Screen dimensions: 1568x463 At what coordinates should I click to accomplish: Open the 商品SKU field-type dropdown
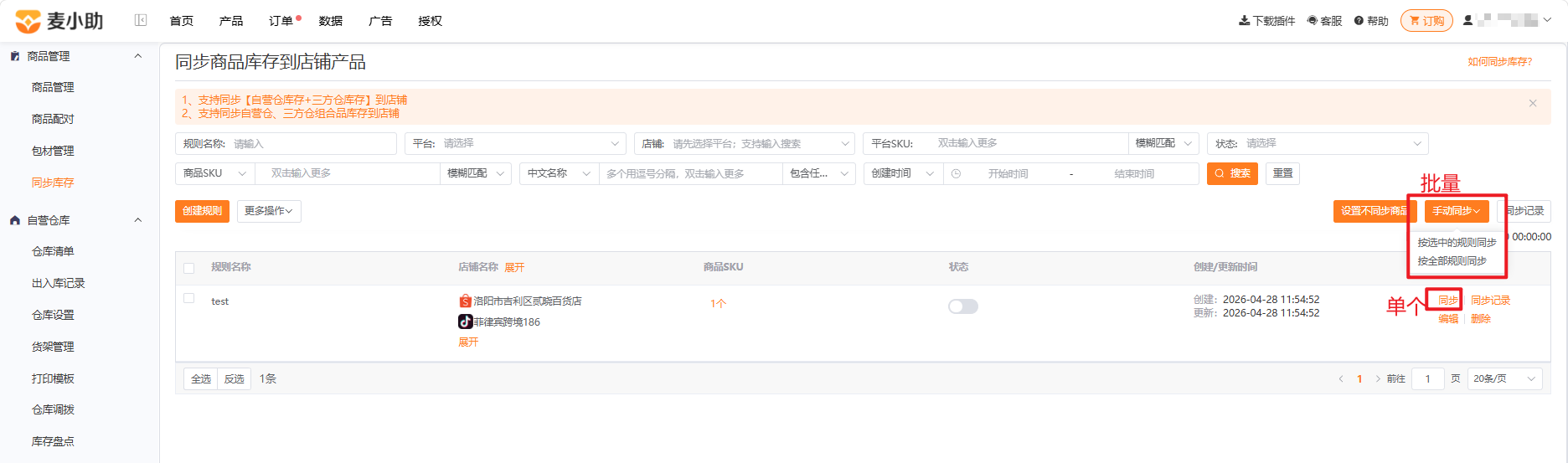[214, 173]
